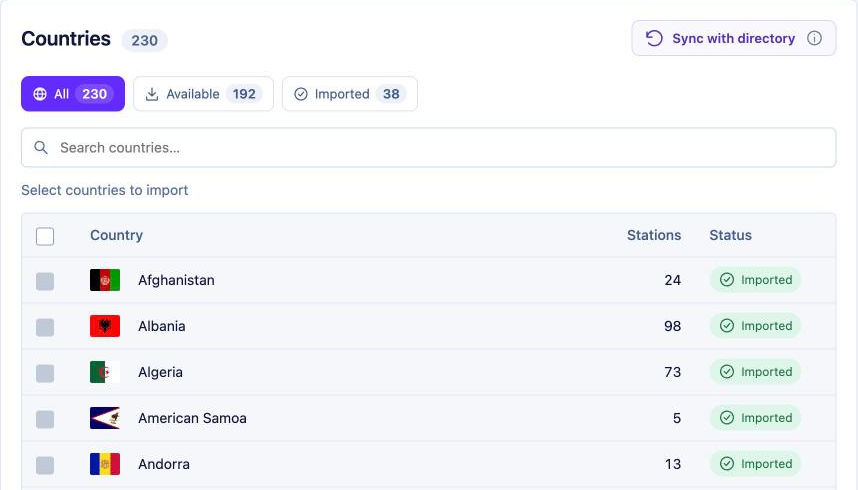Click American Samoa's Imported status badge

pos(756,418)
